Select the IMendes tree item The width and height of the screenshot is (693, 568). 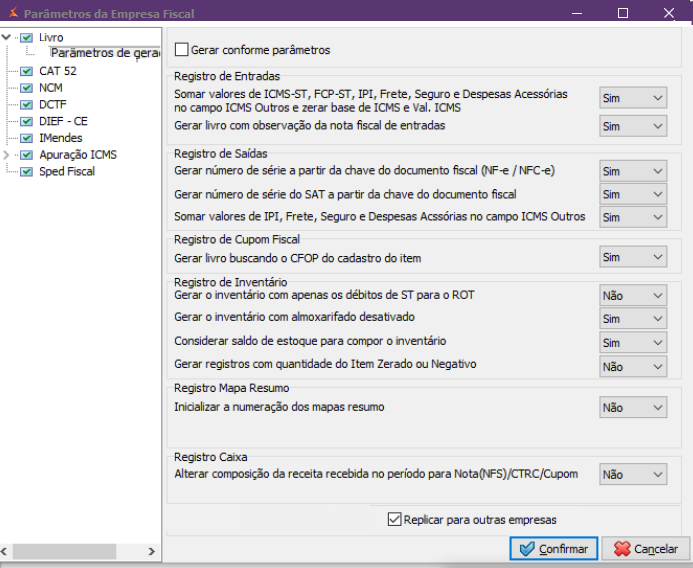61,138
